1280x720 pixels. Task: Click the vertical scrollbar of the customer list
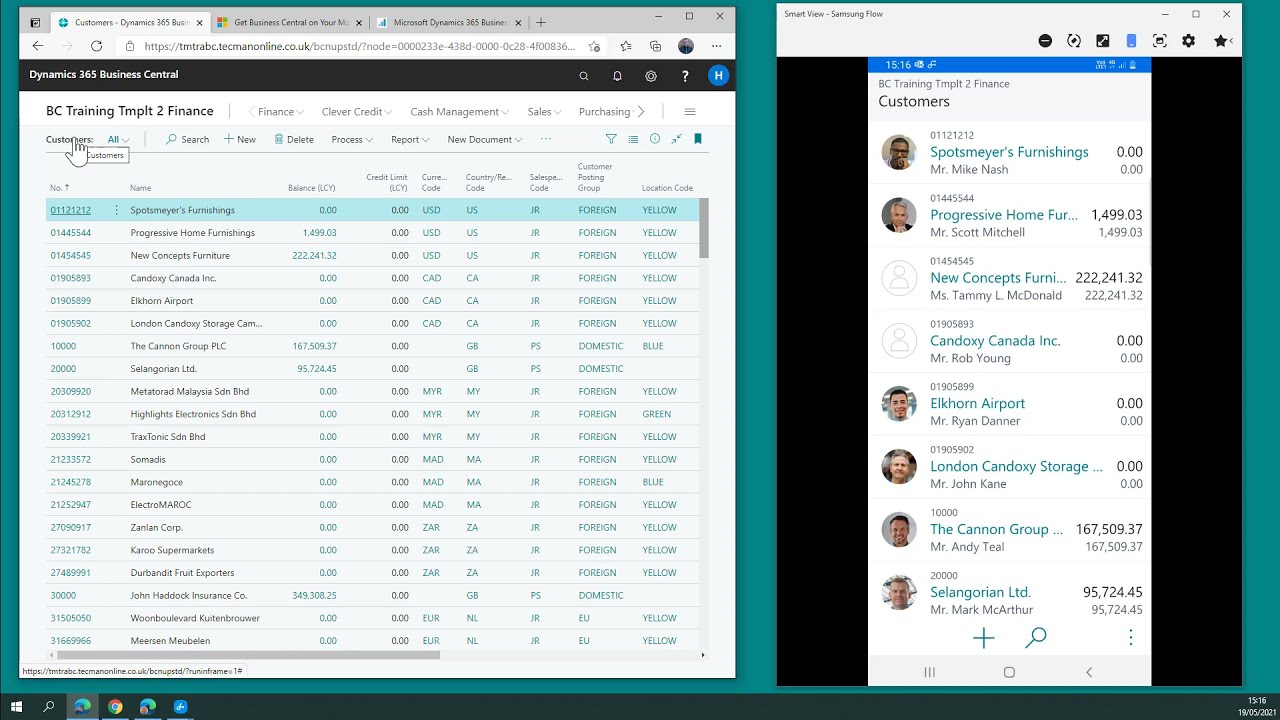coord(704,228)
